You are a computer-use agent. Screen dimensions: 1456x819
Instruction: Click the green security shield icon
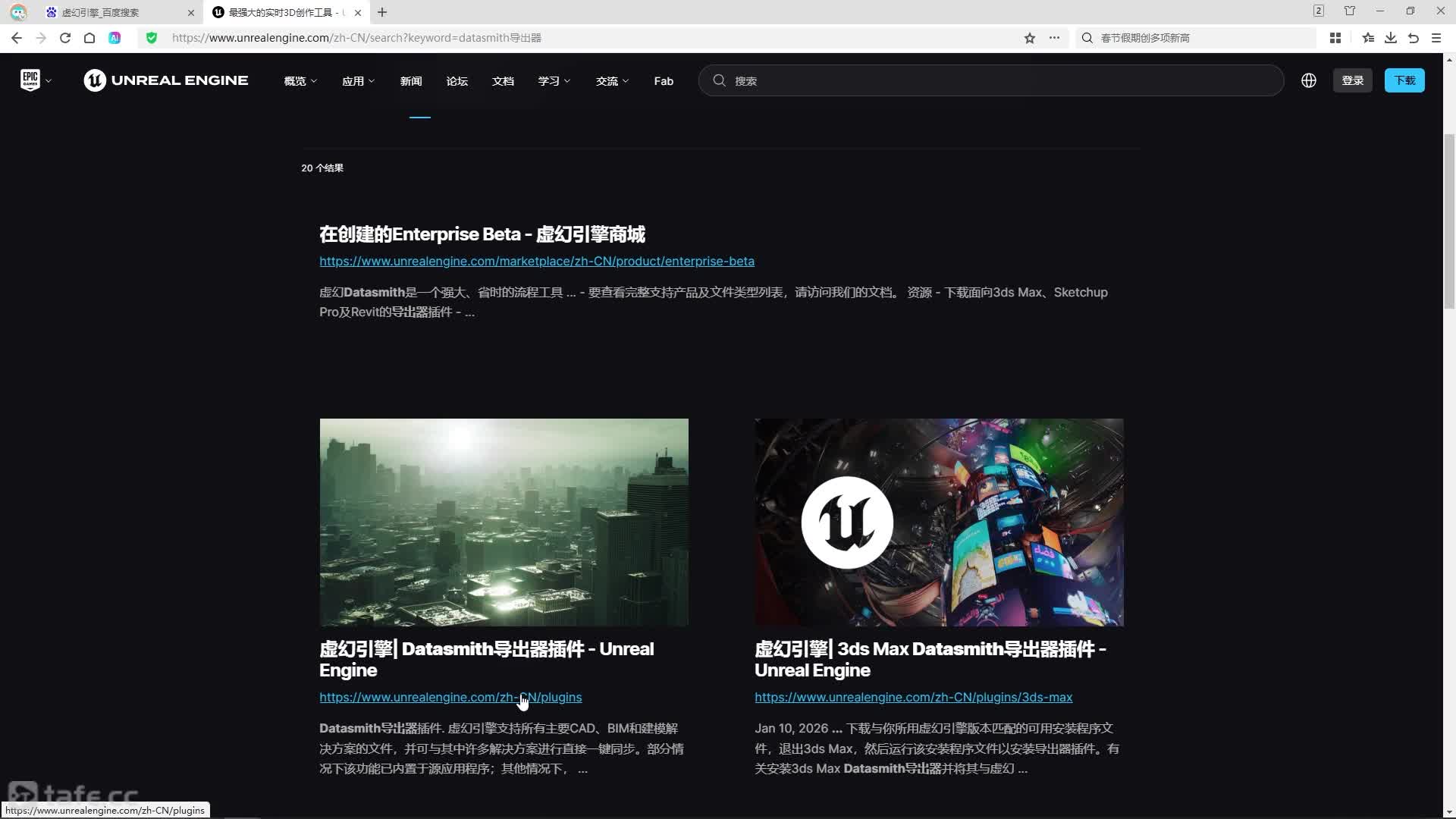coord(152,38)
